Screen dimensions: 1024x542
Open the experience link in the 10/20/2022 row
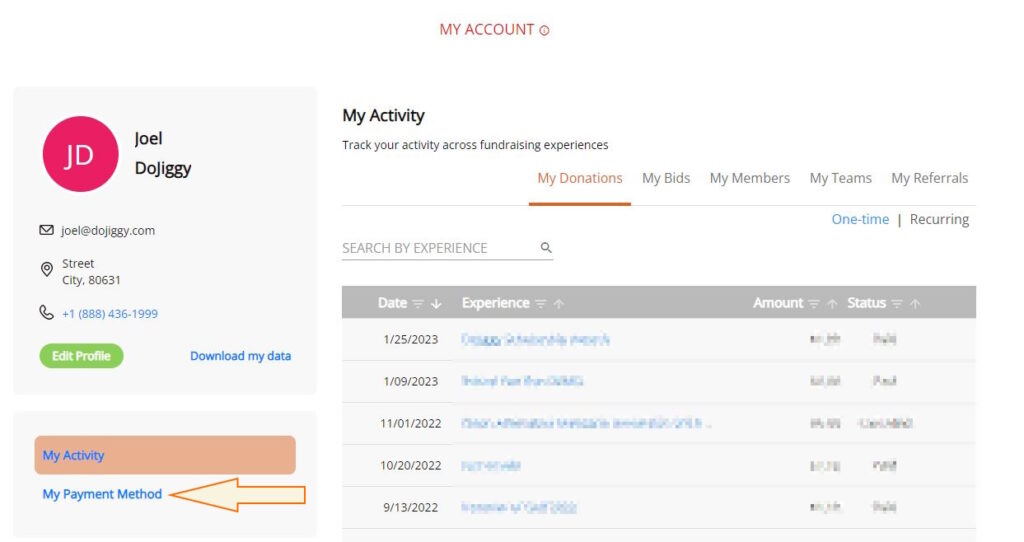tap(490, 466)
